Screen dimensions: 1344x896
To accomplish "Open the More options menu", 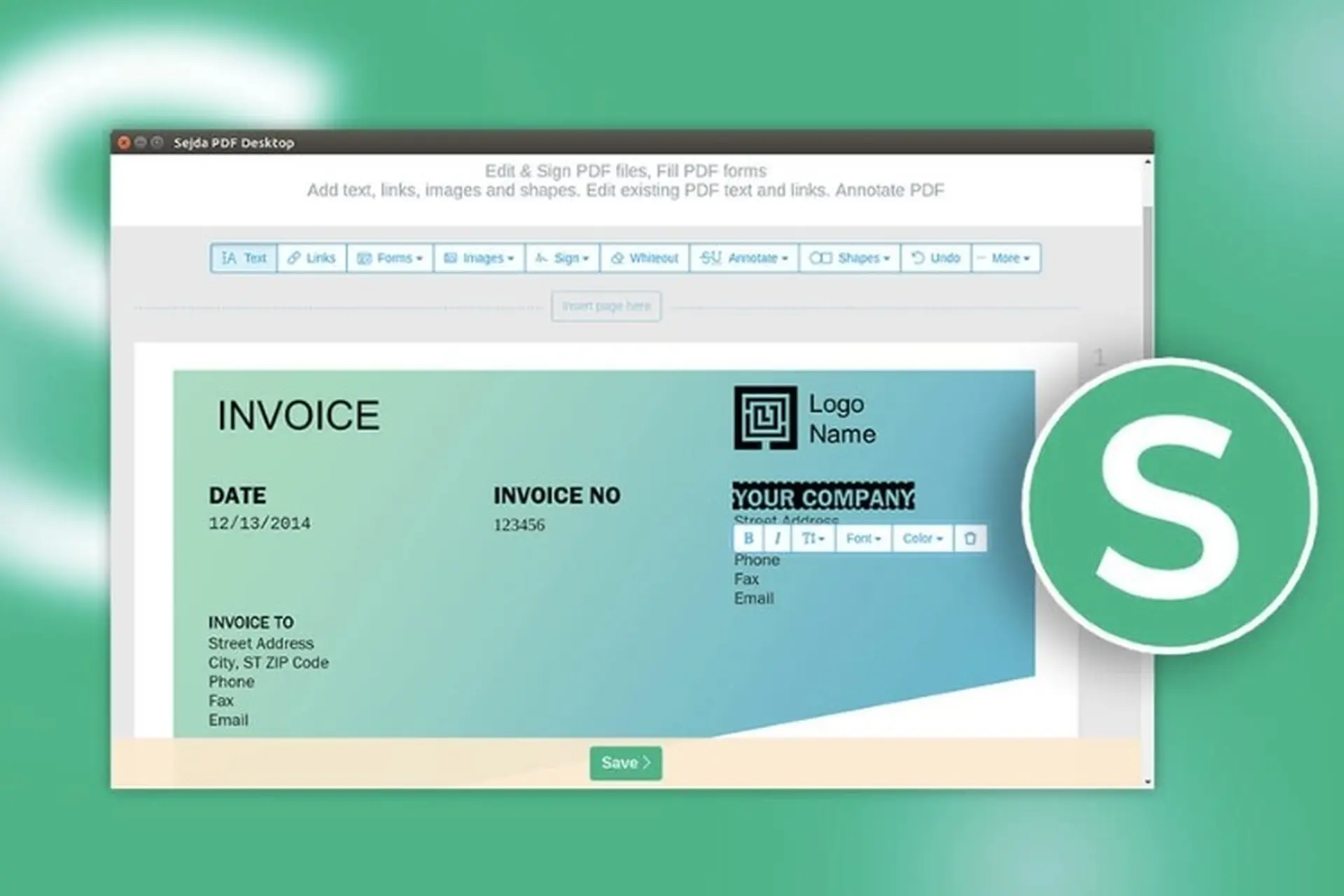I will click(1006, 258).
